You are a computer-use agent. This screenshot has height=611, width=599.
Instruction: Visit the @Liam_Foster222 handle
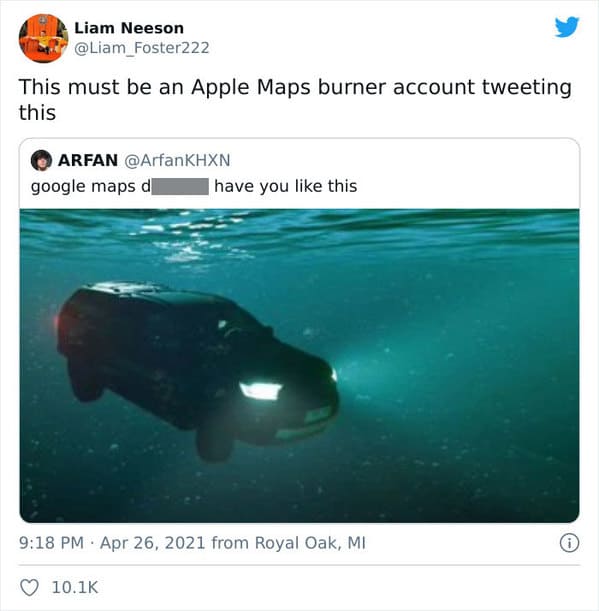pyautogui.click(x=142, y=48)
